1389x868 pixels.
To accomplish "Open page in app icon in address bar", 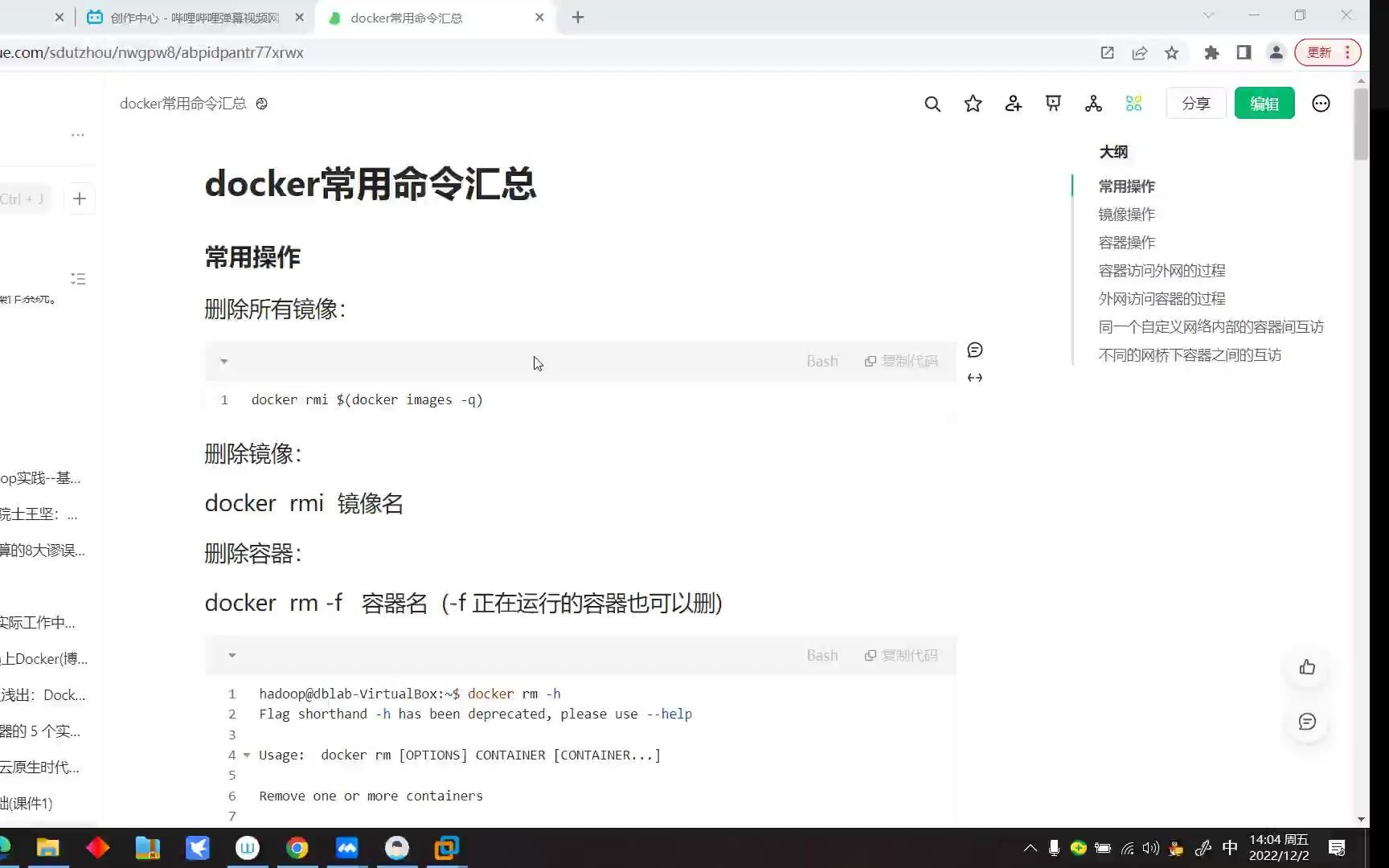I will [x=1107, y=53].
